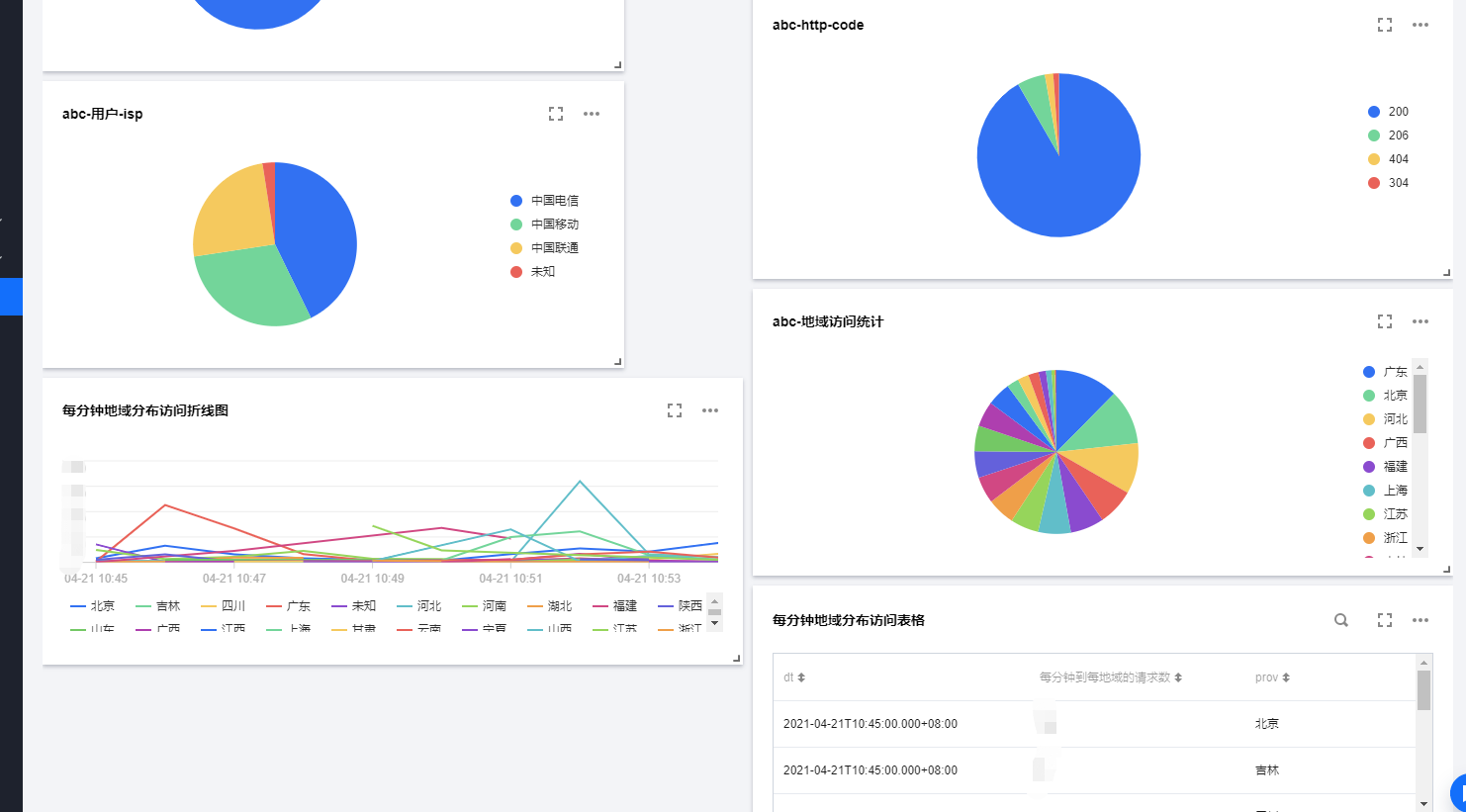Open more options menu for abc-http-code

(x=1420, y=25)
